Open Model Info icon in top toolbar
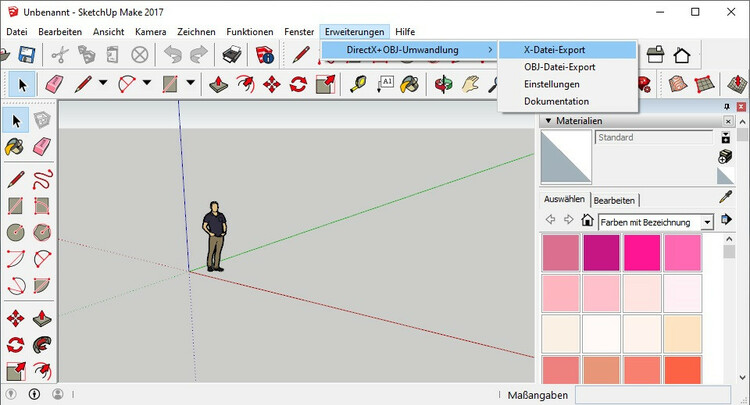The width and height of the screenshot is (750, 405). tap(264, 55)
